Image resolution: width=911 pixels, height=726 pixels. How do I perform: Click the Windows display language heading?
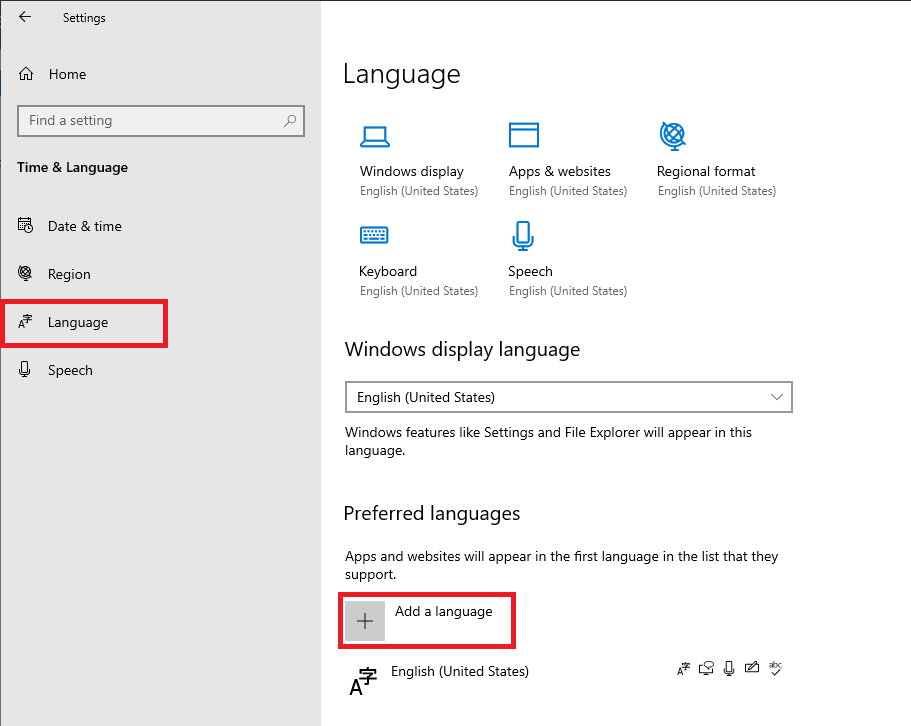tap(462, 350)
